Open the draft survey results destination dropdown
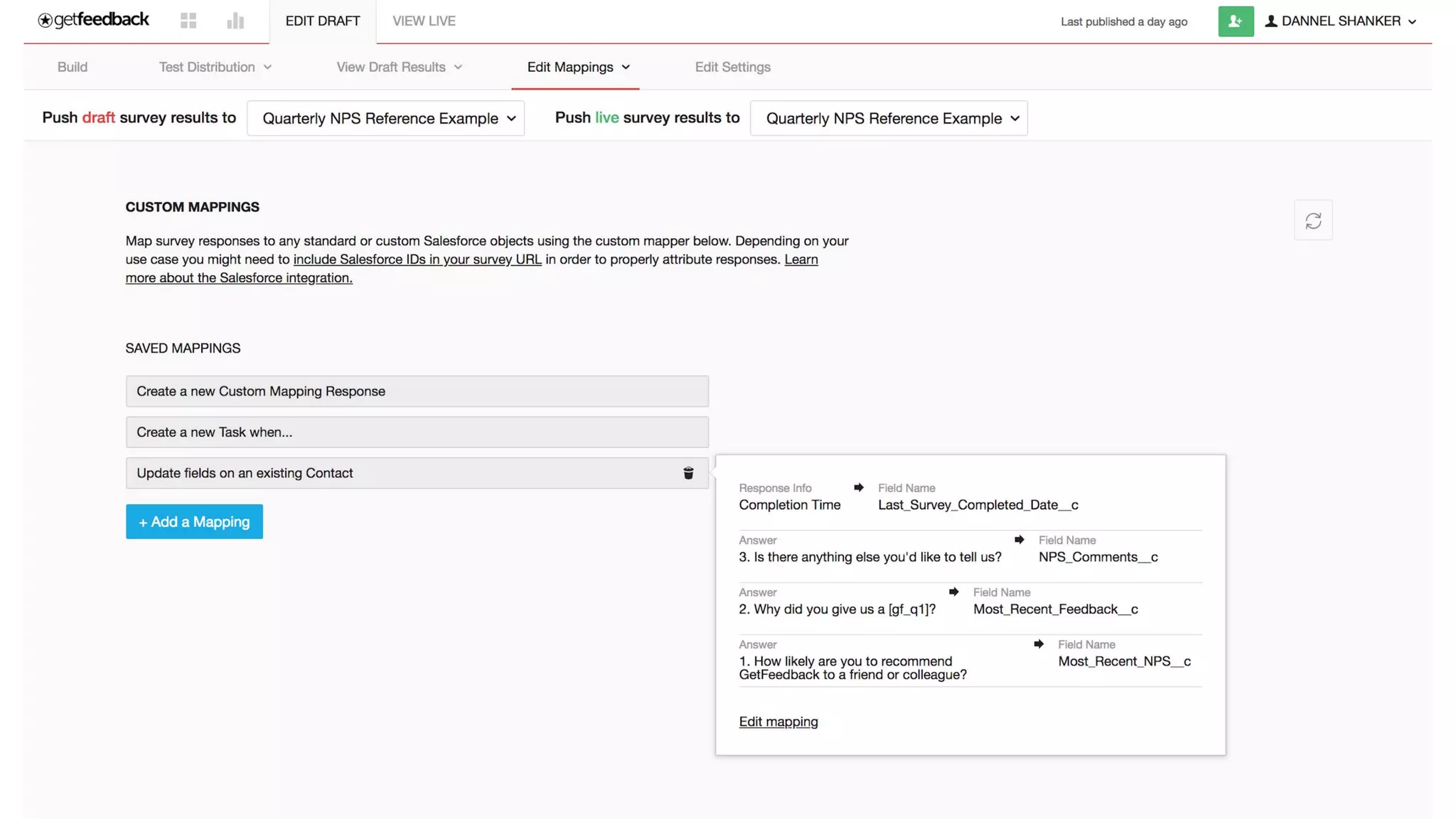The image size is (1456, 819). [x=386, y=118]
